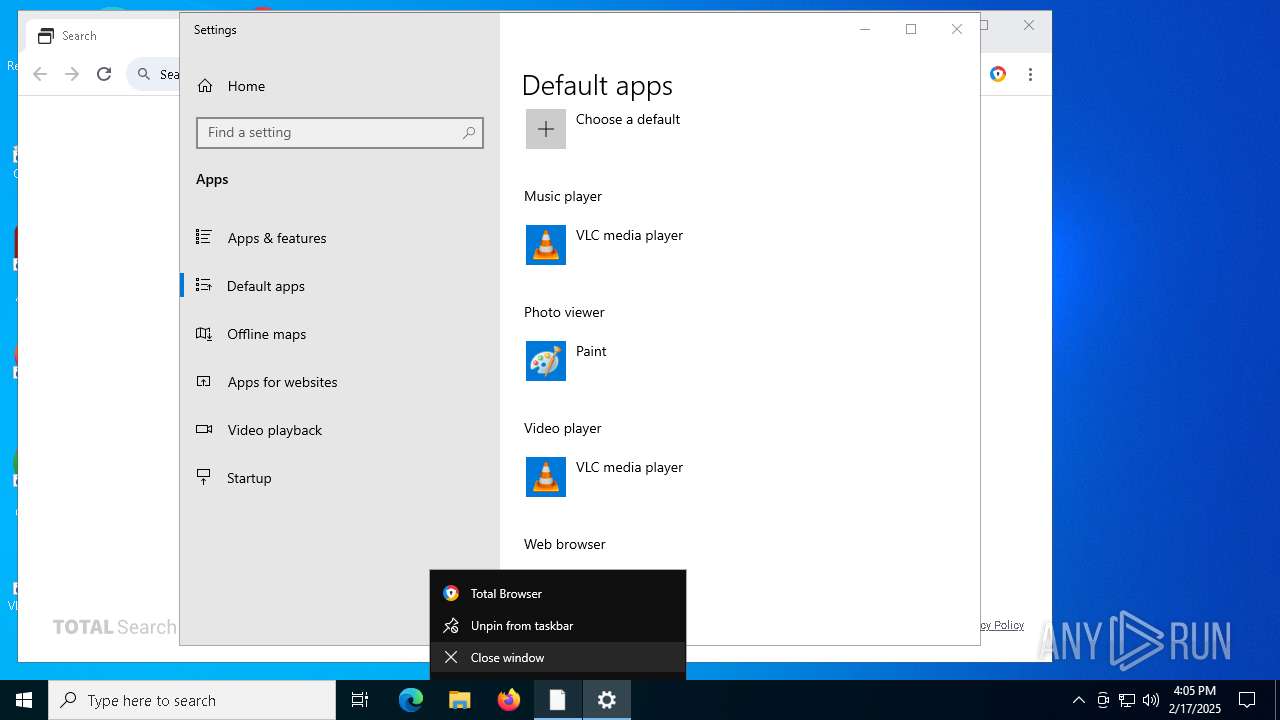Click the Startup monitor icon

[204, 477]
